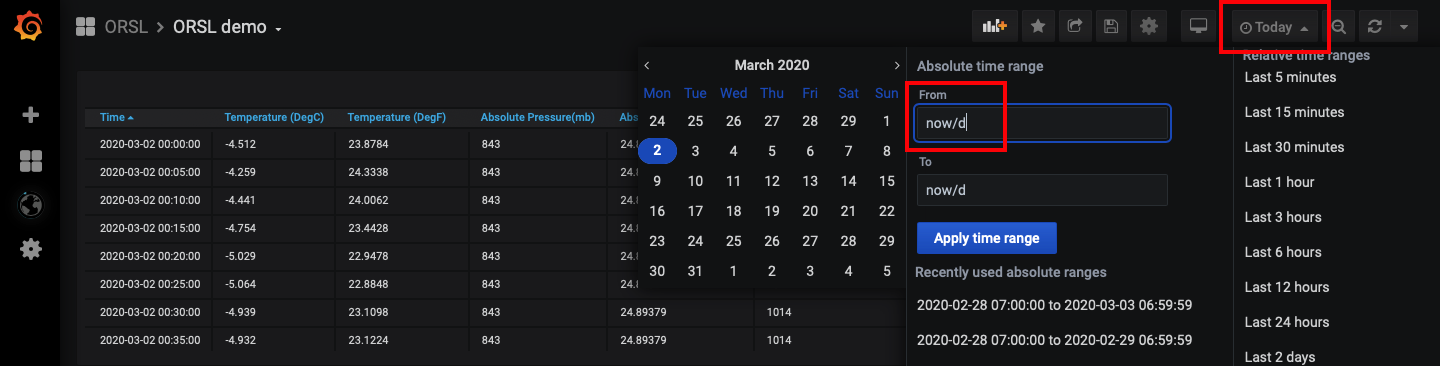Sort by Temperature (DegC) column header
The height and width of the screenshot is (366, 1440).
click(274, 117)
